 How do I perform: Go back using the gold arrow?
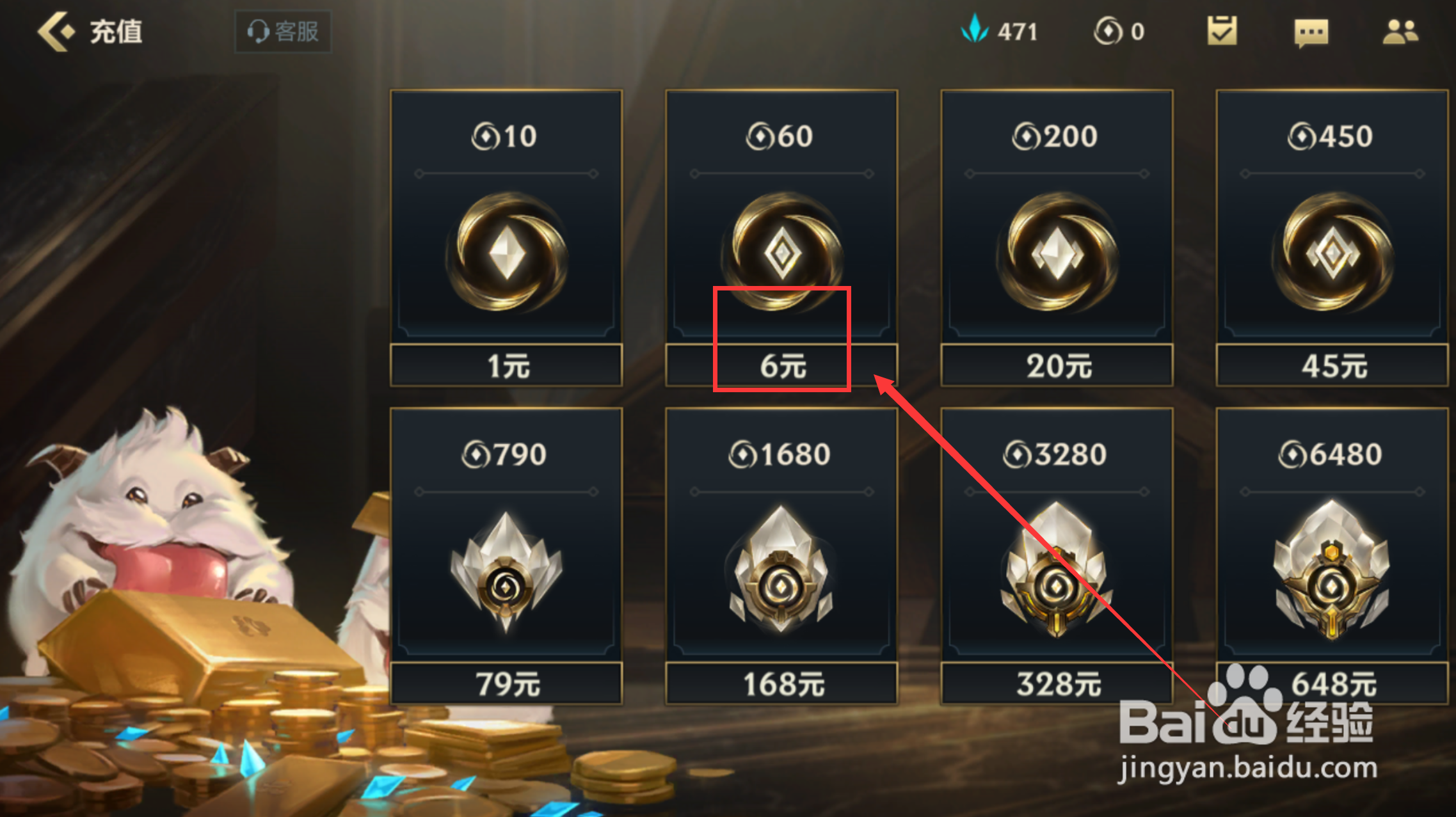[56, 31]
